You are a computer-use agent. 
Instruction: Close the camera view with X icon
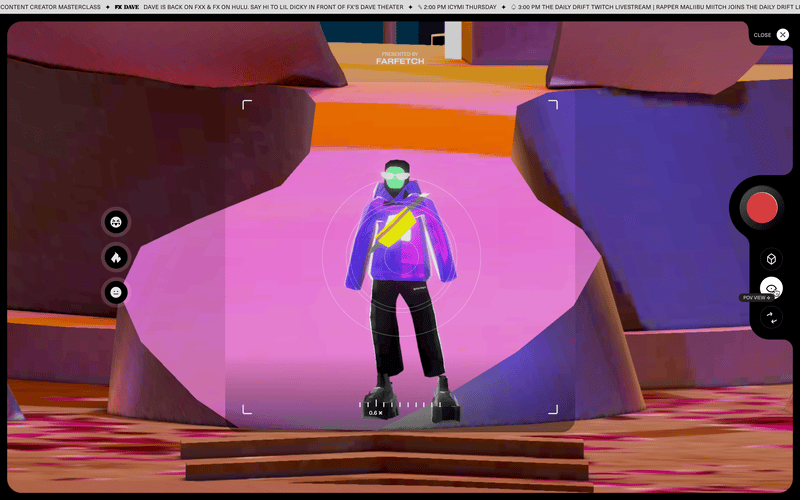[x=782, y=35]
